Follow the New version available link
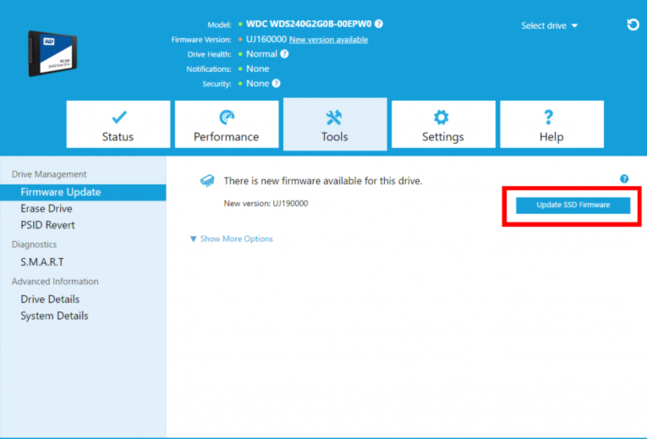This screenshot has height=439, width=647. click(328, 40)
